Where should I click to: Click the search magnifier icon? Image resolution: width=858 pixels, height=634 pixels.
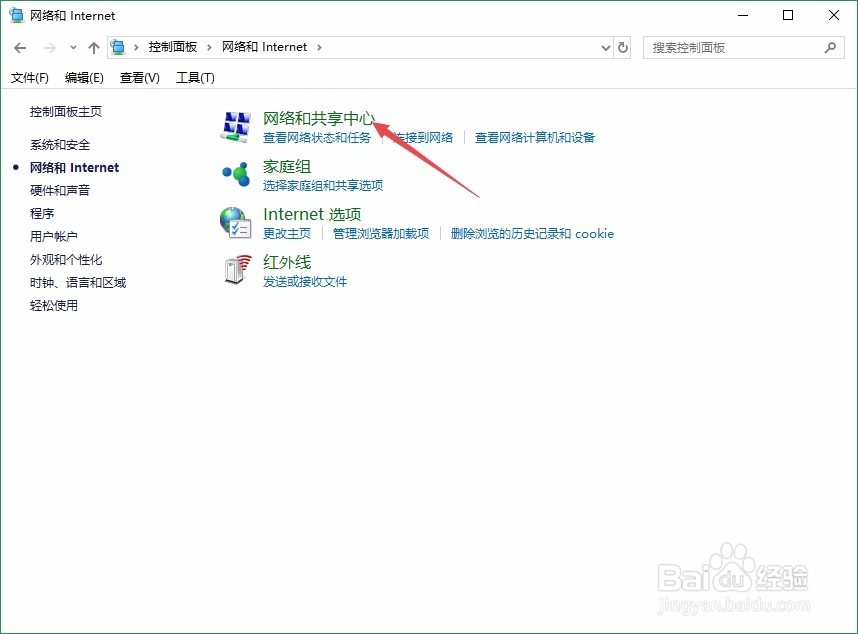[x=830, y=47]
